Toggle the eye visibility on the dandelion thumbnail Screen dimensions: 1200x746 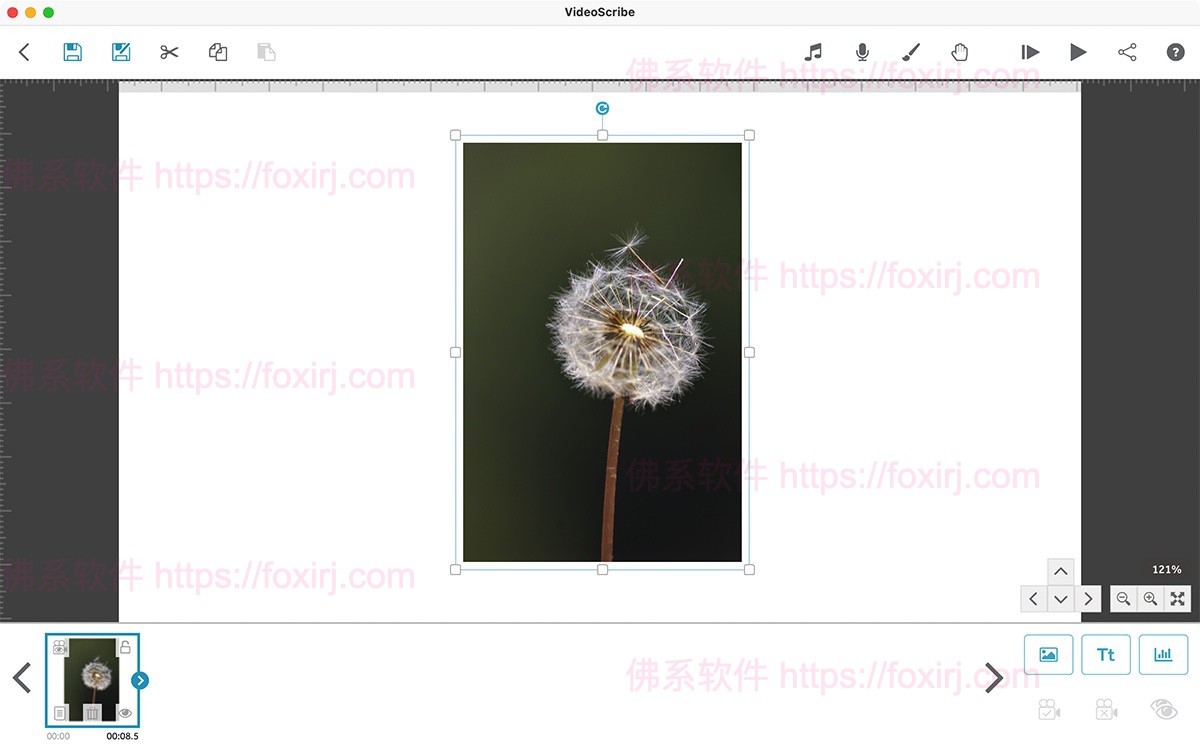point(125,713)
